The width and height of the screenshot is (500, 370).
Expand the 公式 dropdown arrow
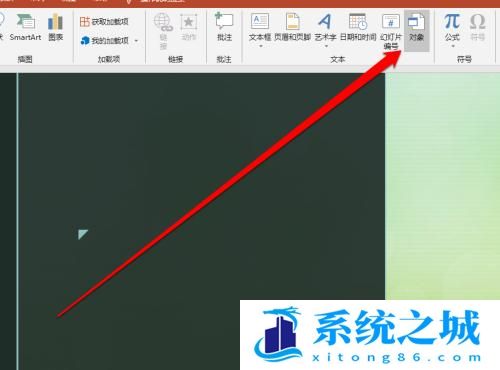tap(453, 46)
